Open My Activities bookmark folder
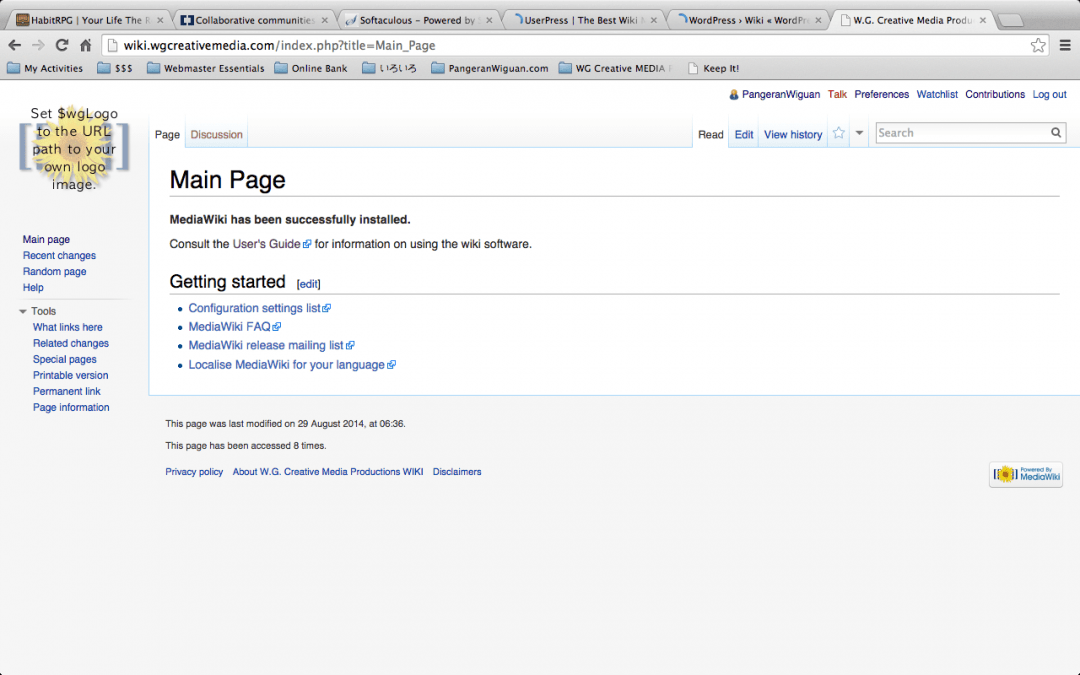Image resolution: width=1080 pixels, height=675 pixels. (x=45, y=68)
